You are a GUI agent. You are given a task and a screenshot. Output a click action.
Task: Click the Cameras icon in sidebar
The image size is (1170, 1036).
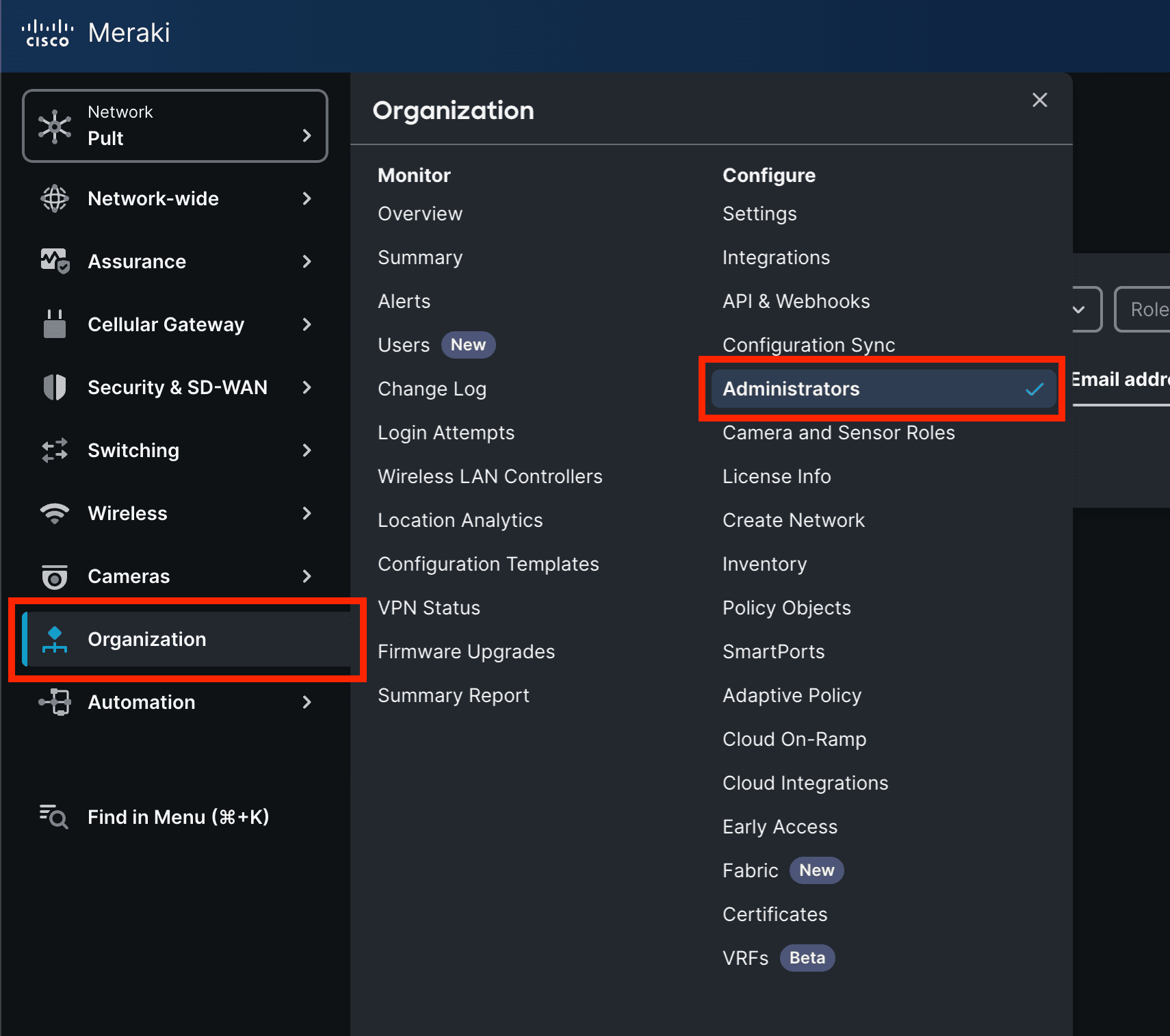coord(55,576)
